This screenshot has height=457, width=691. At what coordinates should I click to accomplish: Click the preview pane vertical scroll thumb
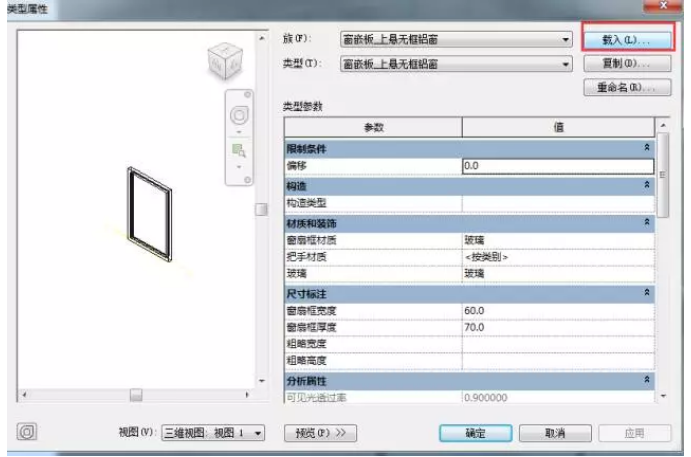pos(261,209)
